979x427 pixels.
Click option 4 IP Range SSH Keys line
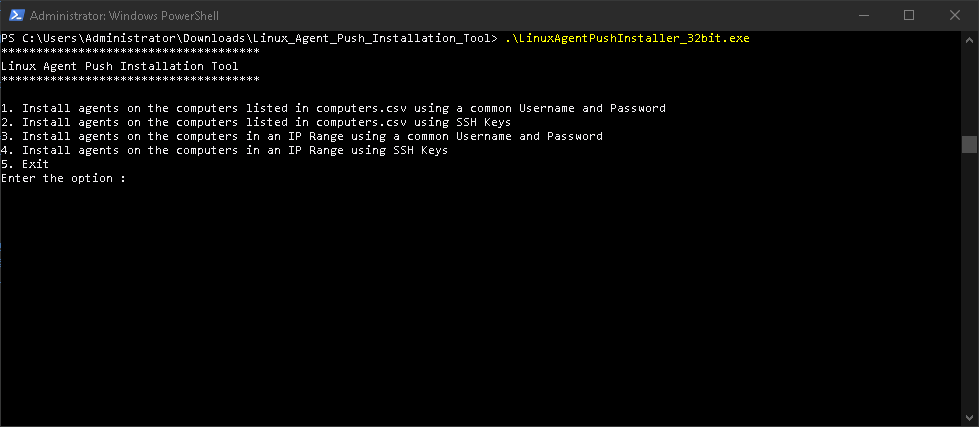pyautogui.click(x=224, y=150)
